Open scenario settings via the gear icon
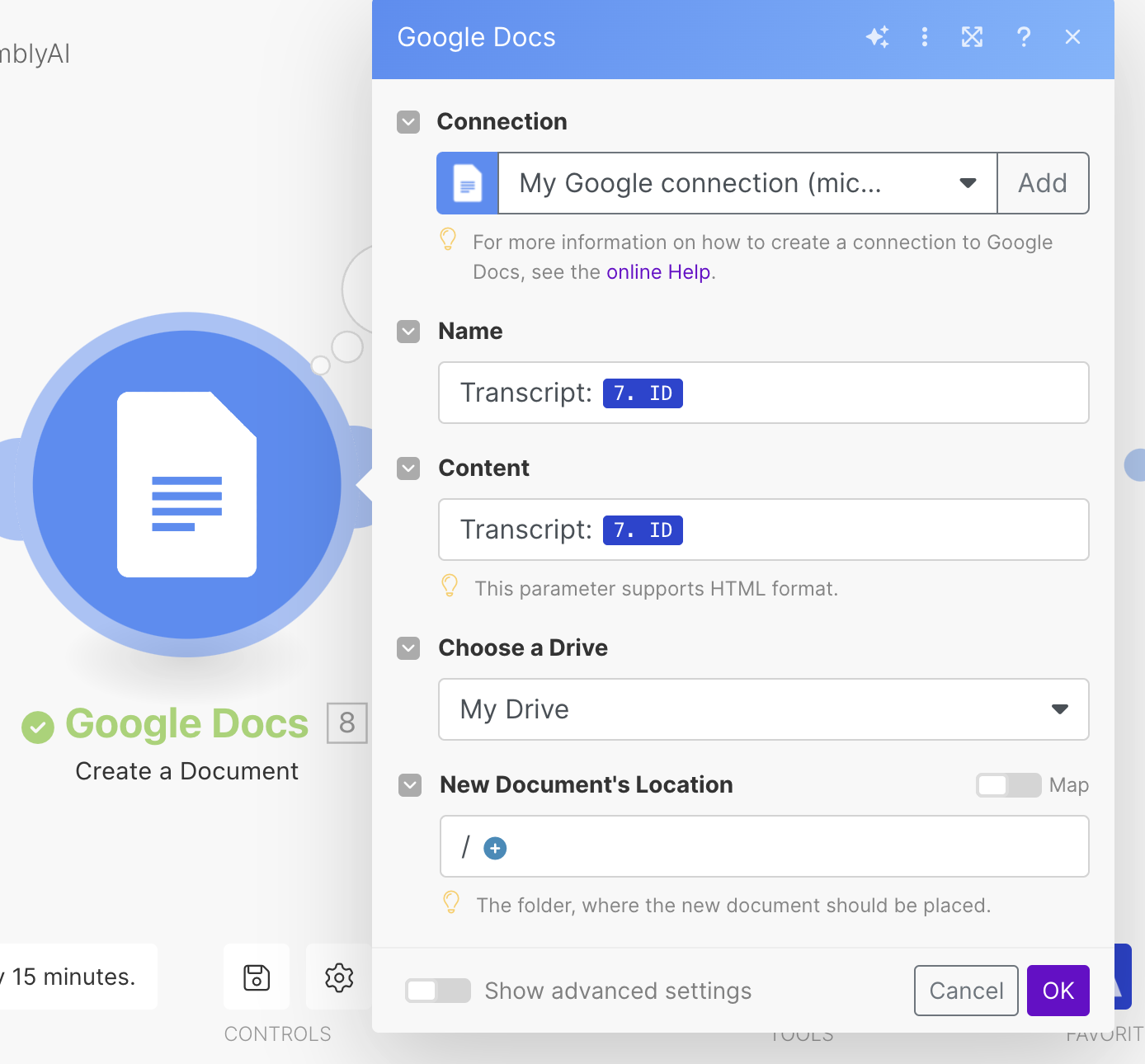This screenshot has width=1145, height=1064. [338, 977]
